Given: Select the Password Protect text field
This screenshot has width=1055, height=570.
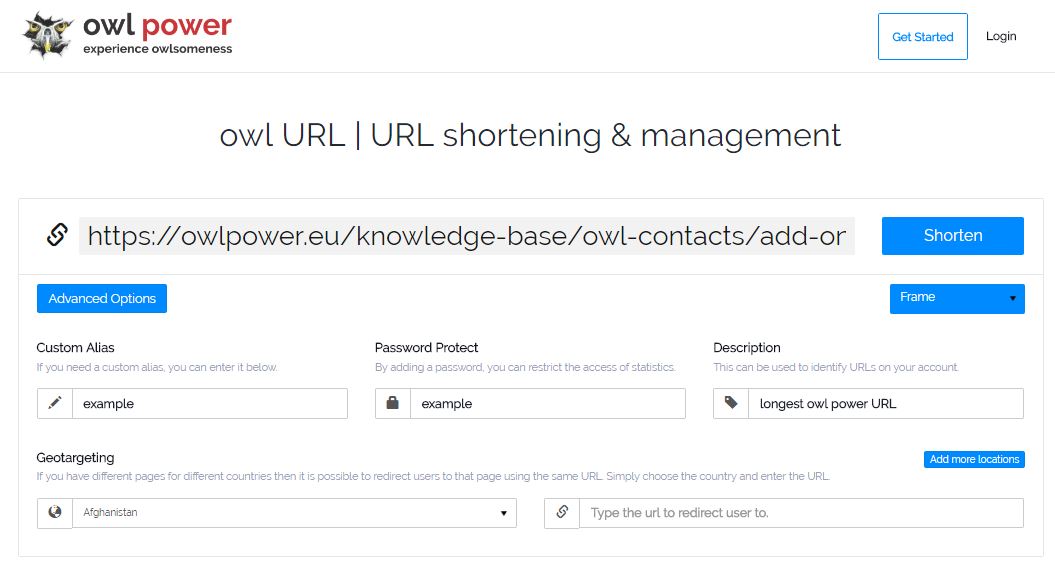Looking at the screenshot, I should point(548,403).
